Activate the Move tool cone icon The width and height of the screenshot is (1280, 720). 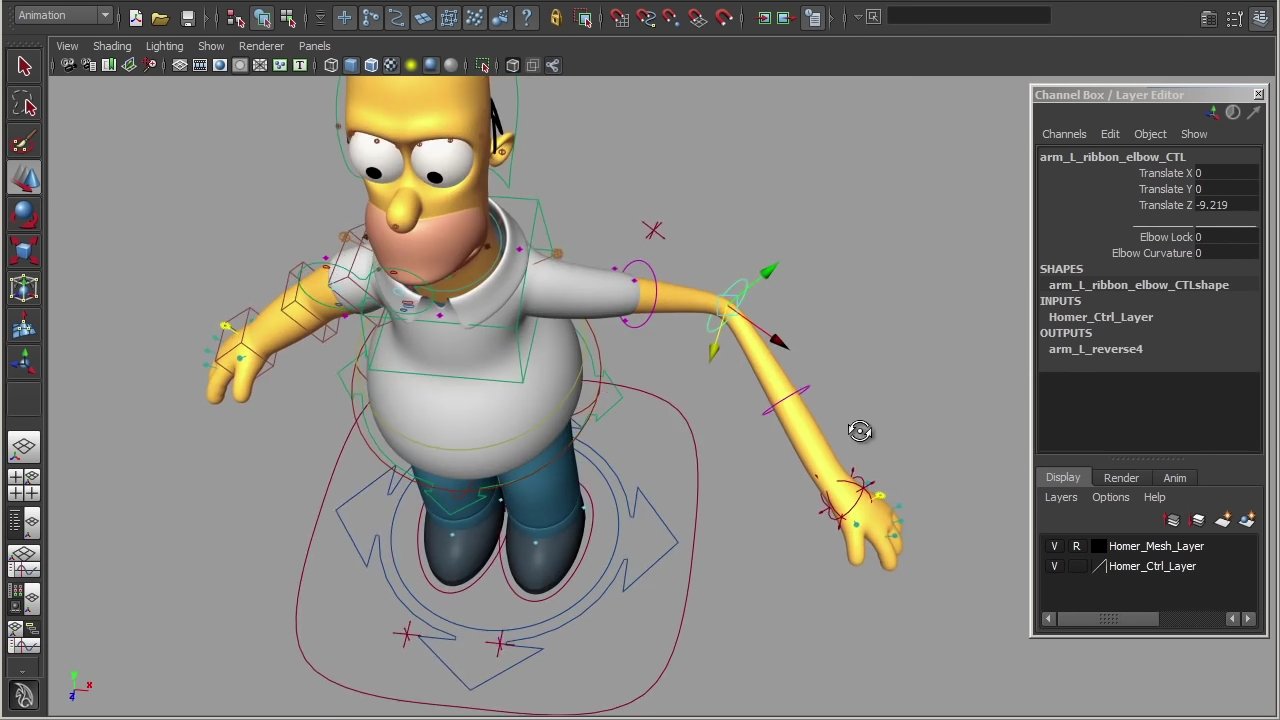pyautogui.click(x=24, y=178)
